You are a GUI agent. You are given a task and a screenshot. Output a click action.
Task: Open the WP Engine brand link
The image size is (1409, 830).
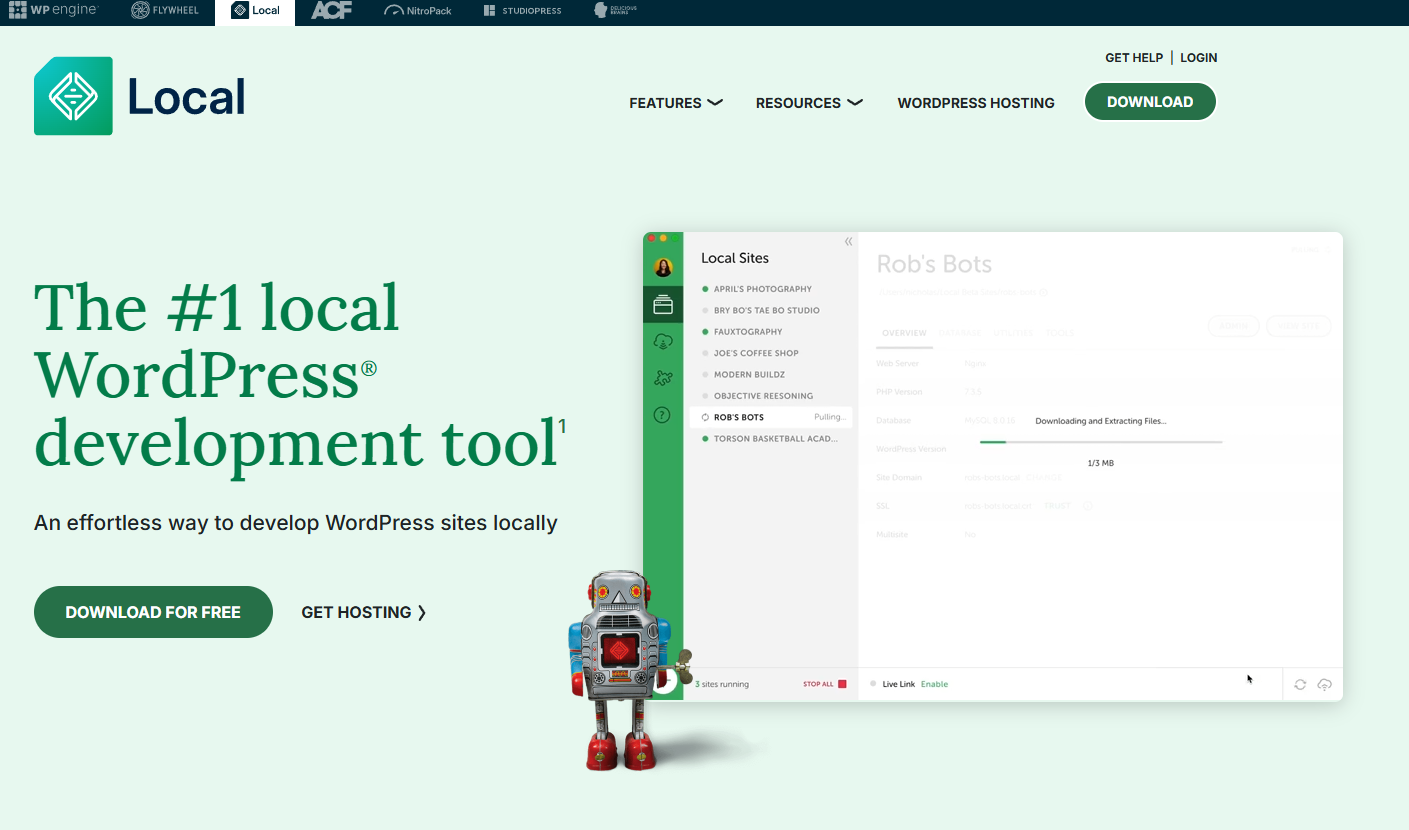[54, 10]
